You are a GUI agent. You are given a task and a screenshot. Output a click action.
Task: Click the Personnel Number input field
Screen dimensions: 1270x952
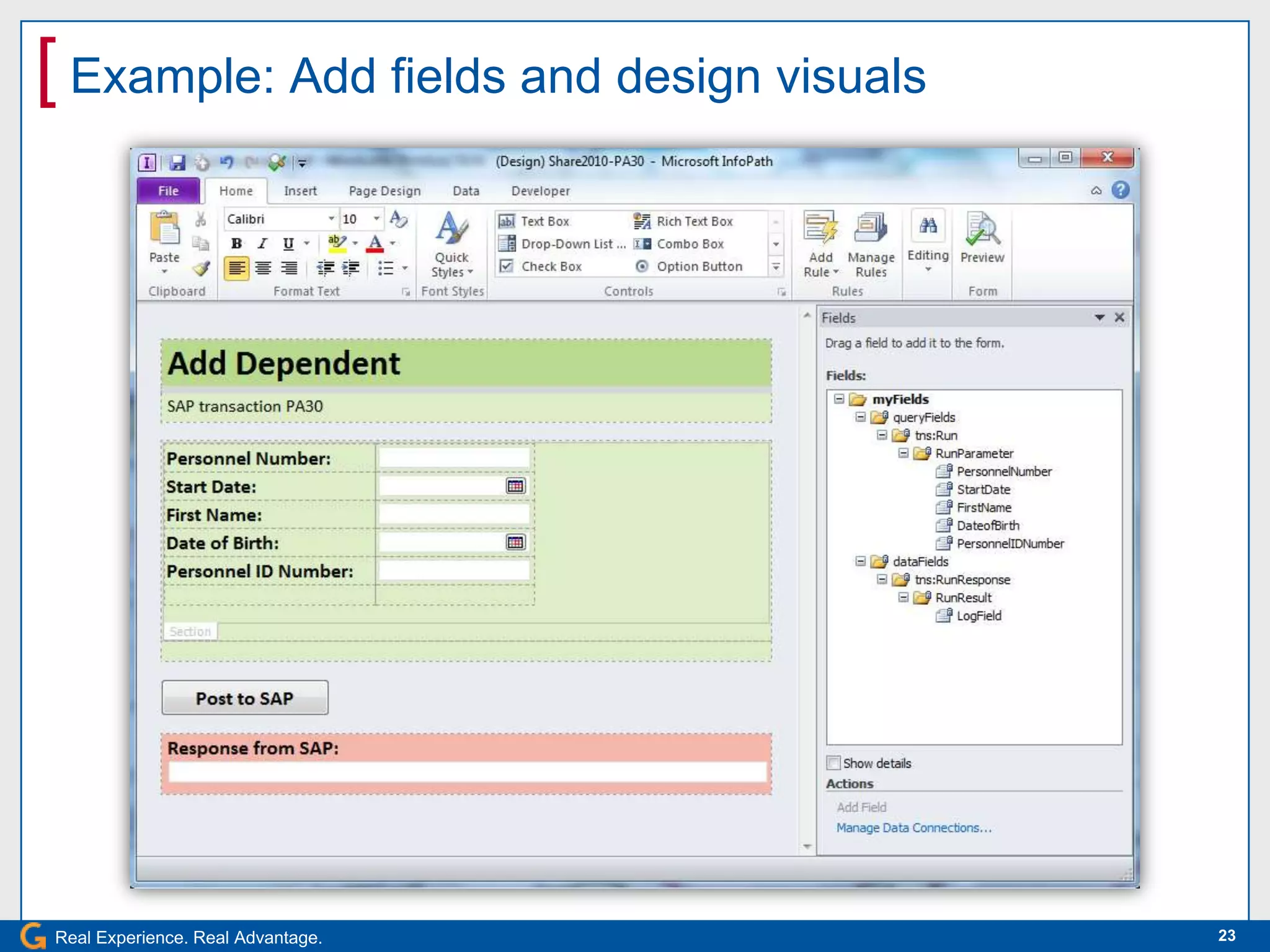click(454, 458)
